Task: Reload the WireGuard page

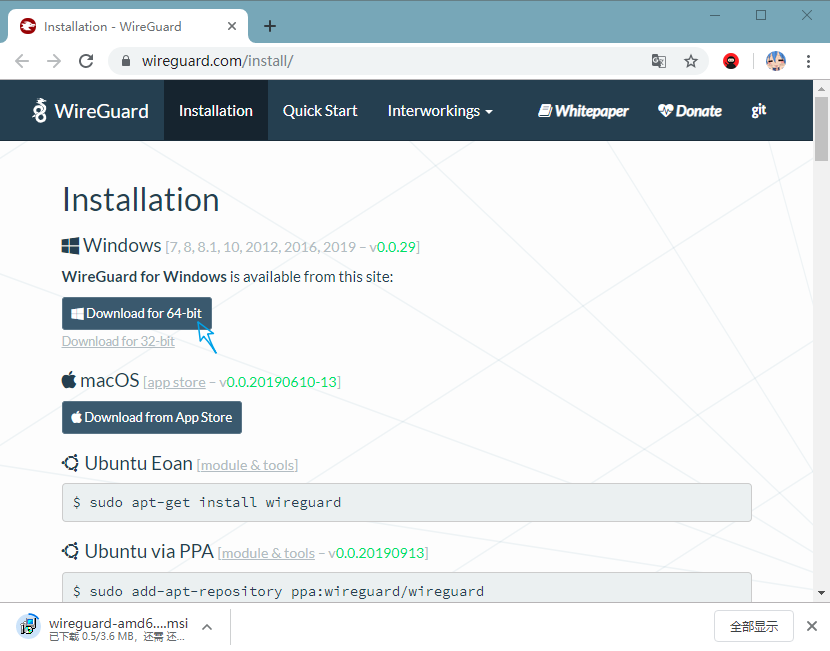Action: tap(86, 61)
